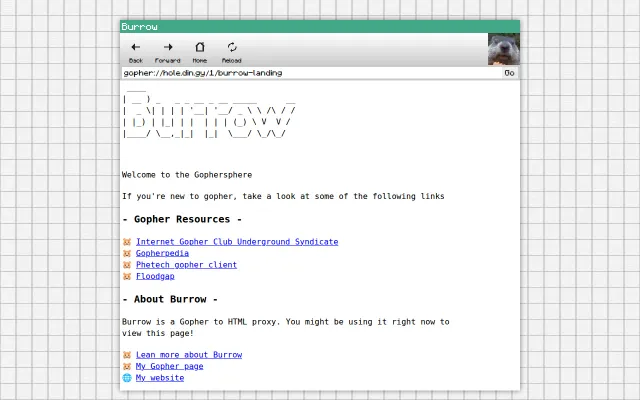Click gopher icon beside Floodgap
The width and height of the screenshot is (640, 400).
coord(127,276)
